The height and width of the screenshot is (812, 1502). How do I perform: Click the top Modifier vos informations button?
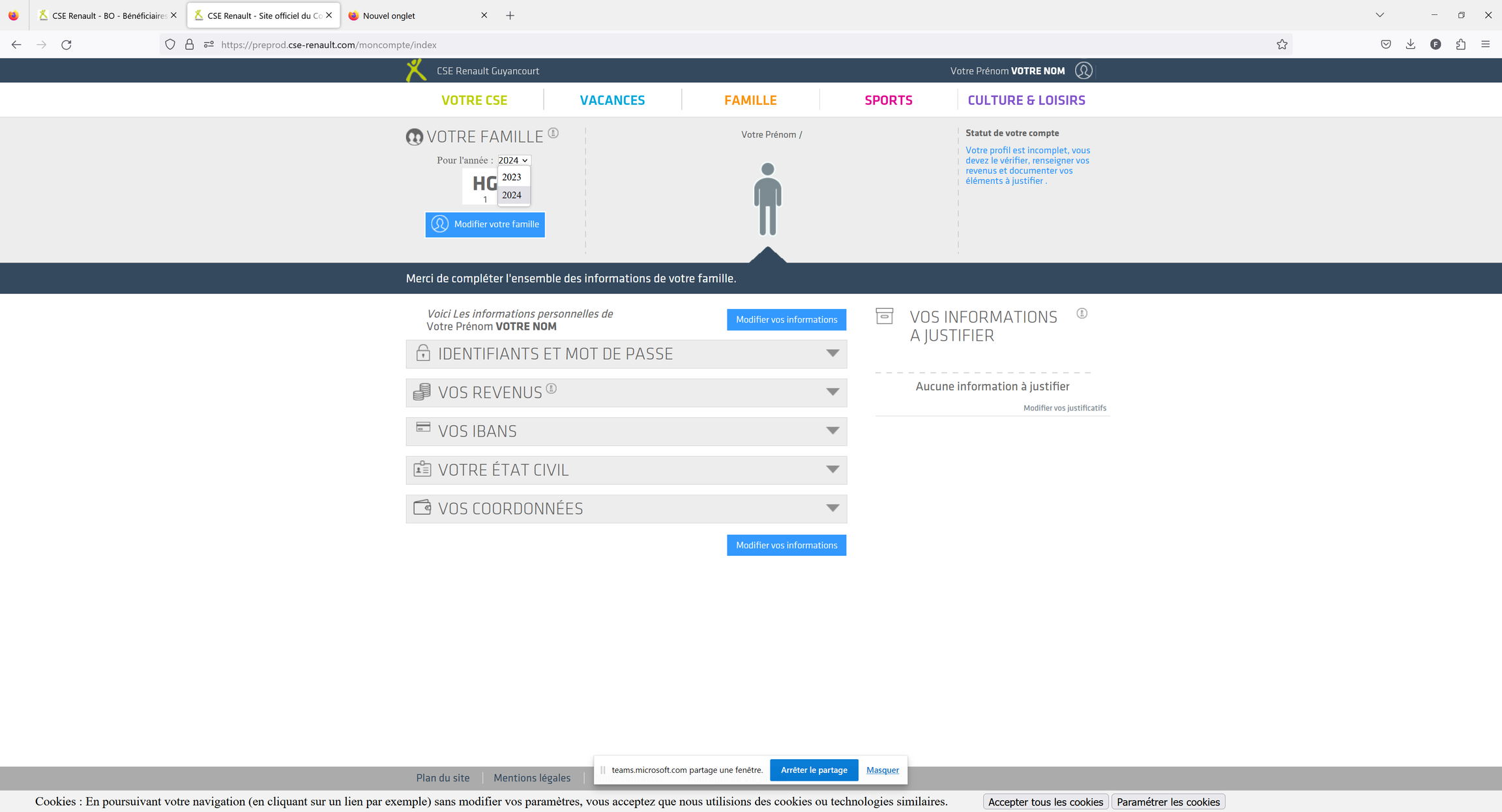pos(786,319)
